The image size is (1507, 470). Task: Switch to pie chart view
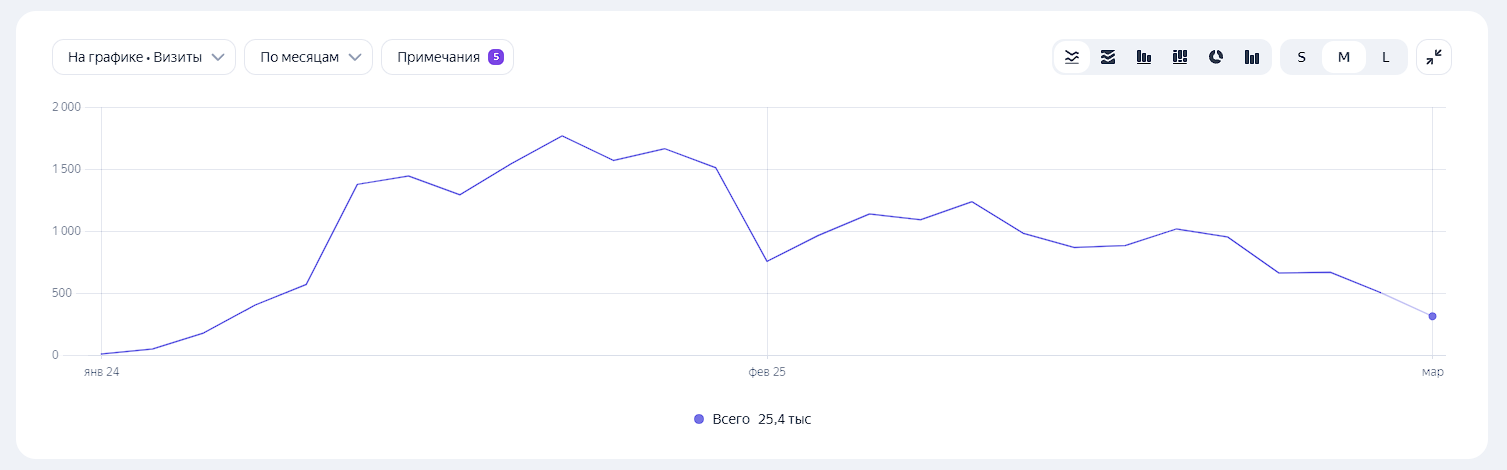pos(1216,57)
